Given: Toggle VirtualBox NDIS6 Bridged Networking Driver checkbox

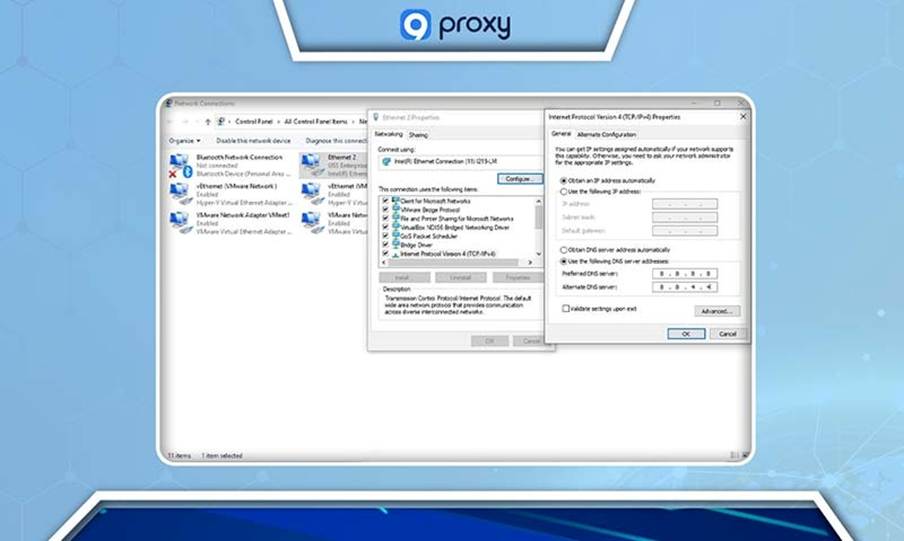Looking at the screenshot, I should point(386,227).
